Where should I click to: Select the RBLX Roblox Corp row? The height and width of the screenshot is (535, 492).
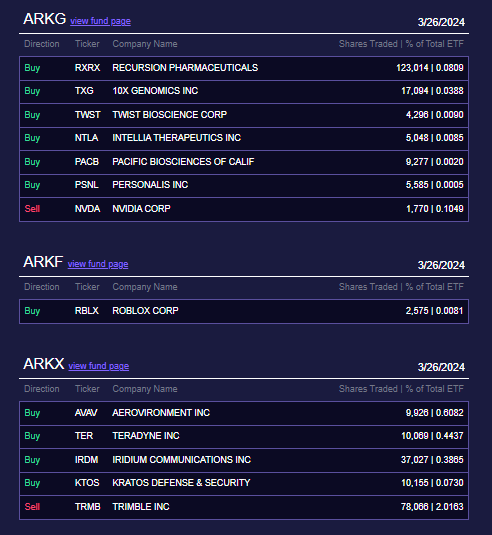[x=244, y=311]
